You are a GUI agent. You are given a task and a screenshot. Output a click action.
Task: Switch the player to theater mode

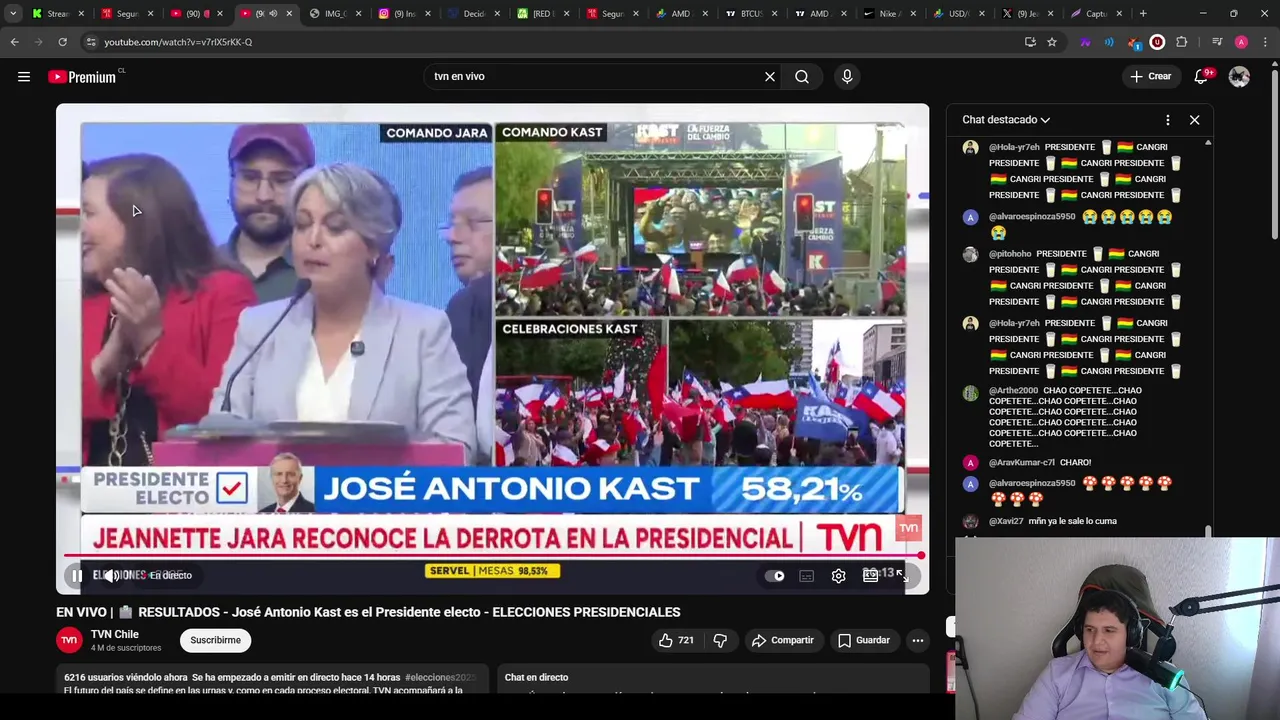click(870, 575)
